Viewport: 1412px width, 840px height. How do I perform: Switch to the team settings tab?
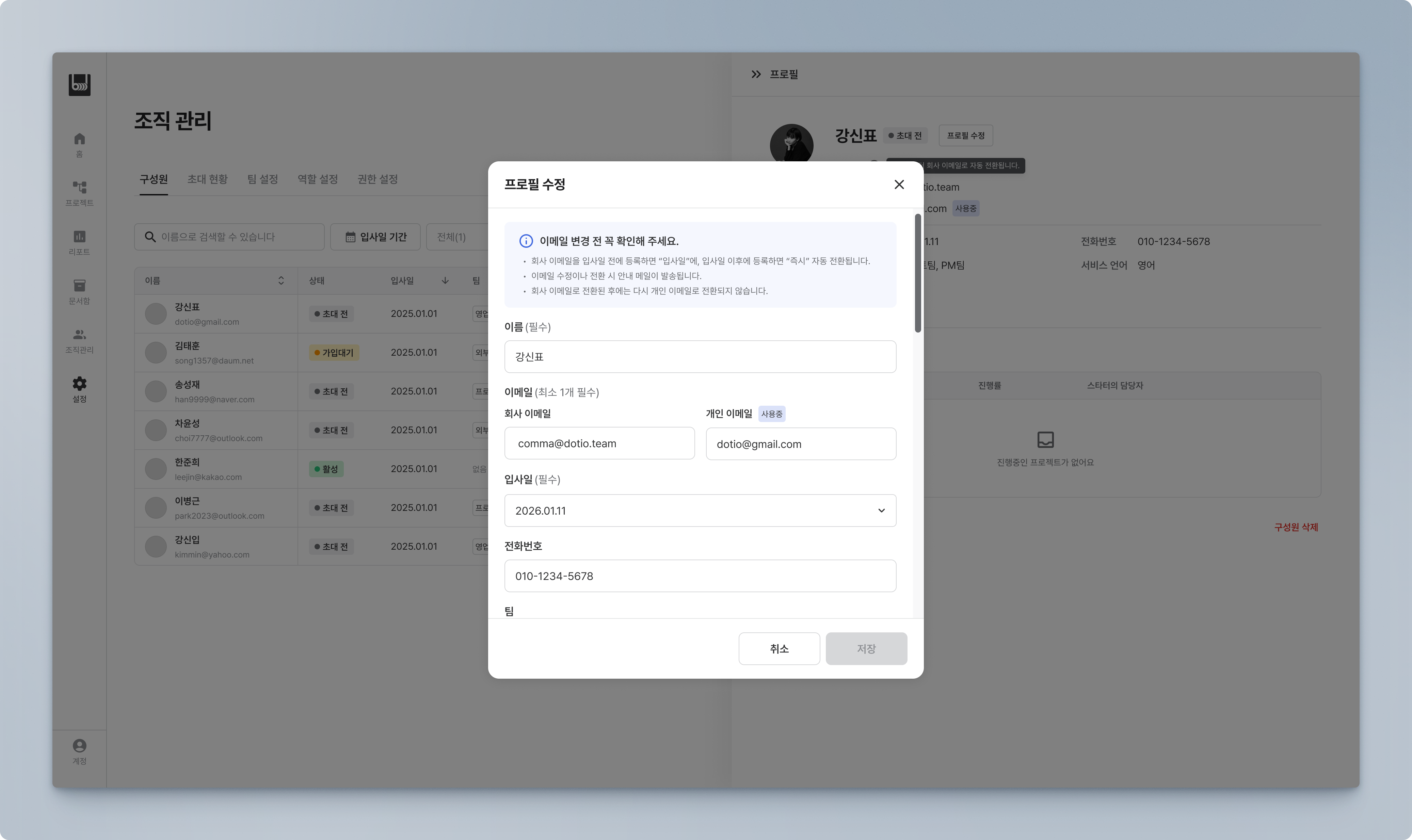262,179
